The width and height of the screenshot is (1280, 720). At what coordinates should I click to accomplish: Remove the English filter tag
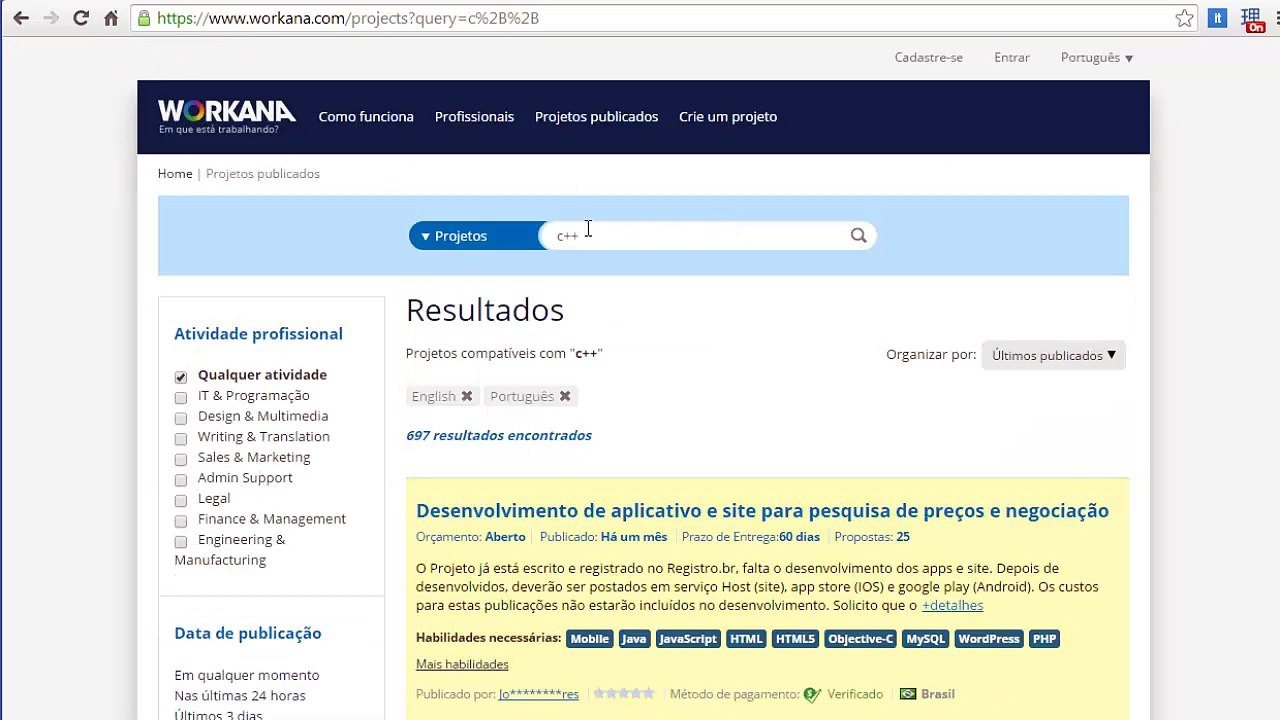(466, 396)
